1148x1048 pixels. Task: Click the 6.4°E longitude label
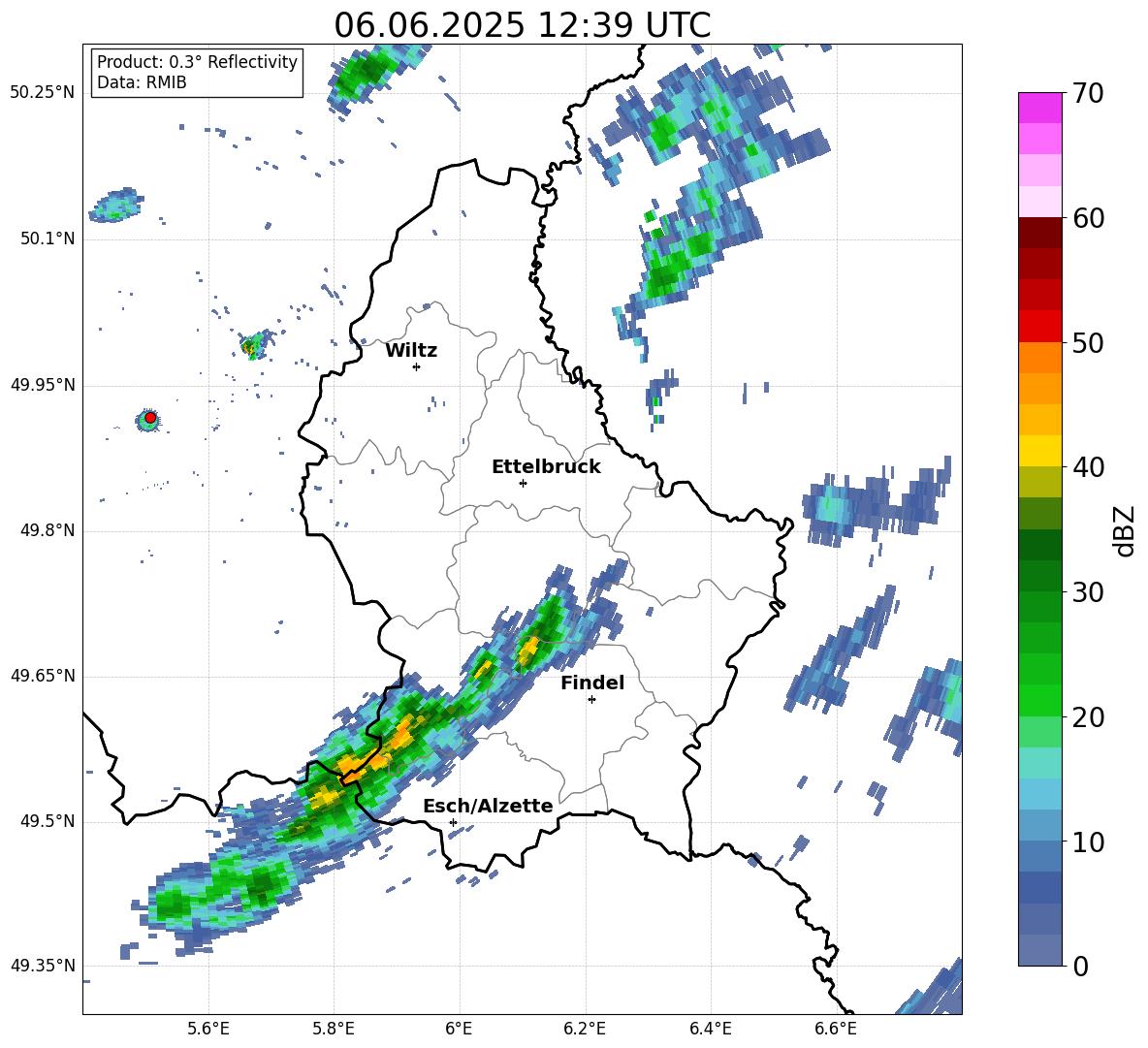pos(710,1029)
